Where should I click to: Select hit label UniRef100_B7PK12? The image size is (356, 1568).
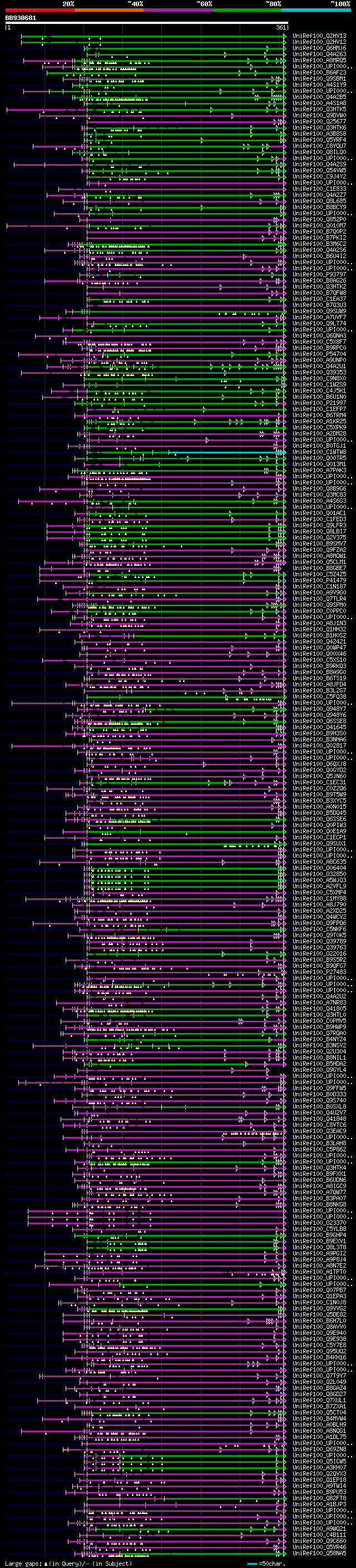319,238
